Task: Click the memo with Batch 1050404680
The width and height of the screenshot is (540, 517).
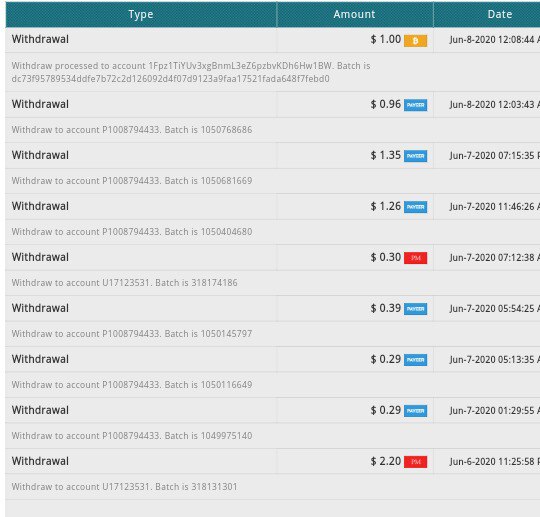Action: 132,232
